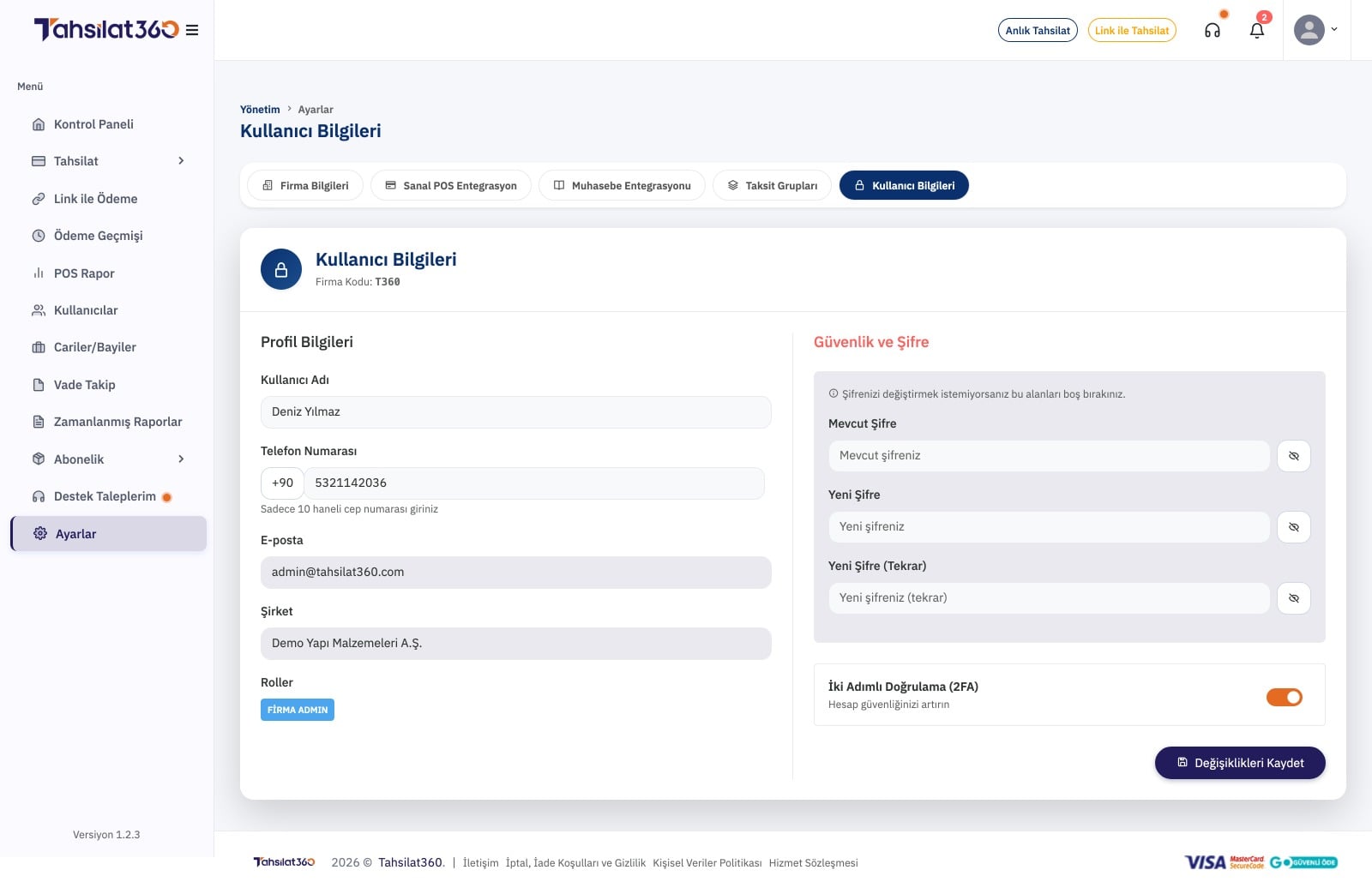The width and height of the screenshot is (1372, 888).
Task: Click the Zamanlanmış Raporlar file icon
Action: [x=39, y=422]
